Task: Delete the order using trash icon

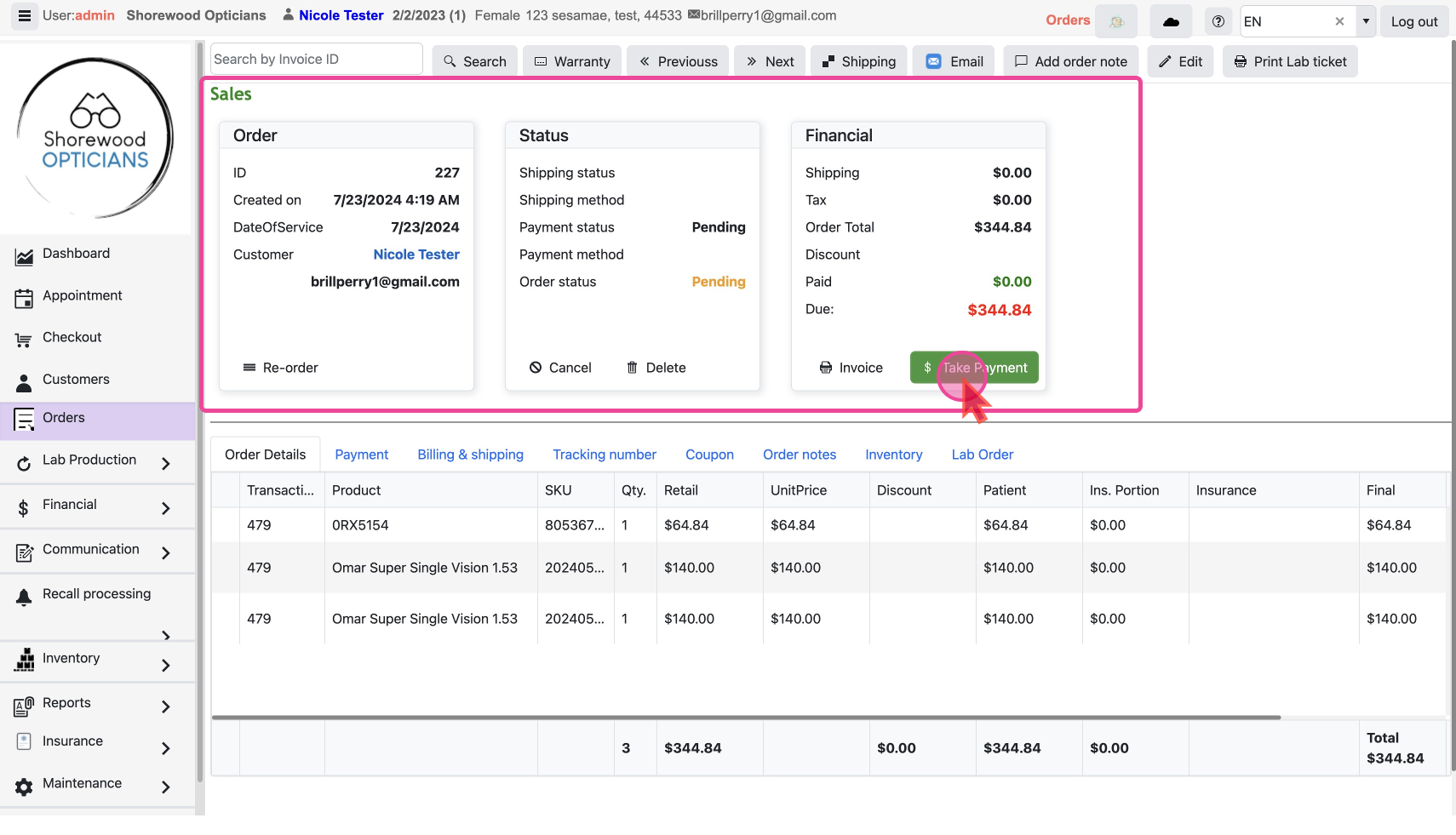Action: [x=656, y=368]
